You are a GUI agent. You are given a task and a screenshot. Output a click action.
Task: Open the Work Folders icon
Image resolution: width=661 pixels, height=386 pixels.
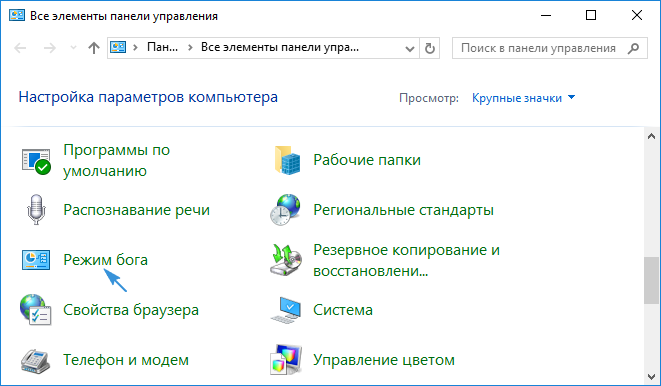tap(287, 160)
